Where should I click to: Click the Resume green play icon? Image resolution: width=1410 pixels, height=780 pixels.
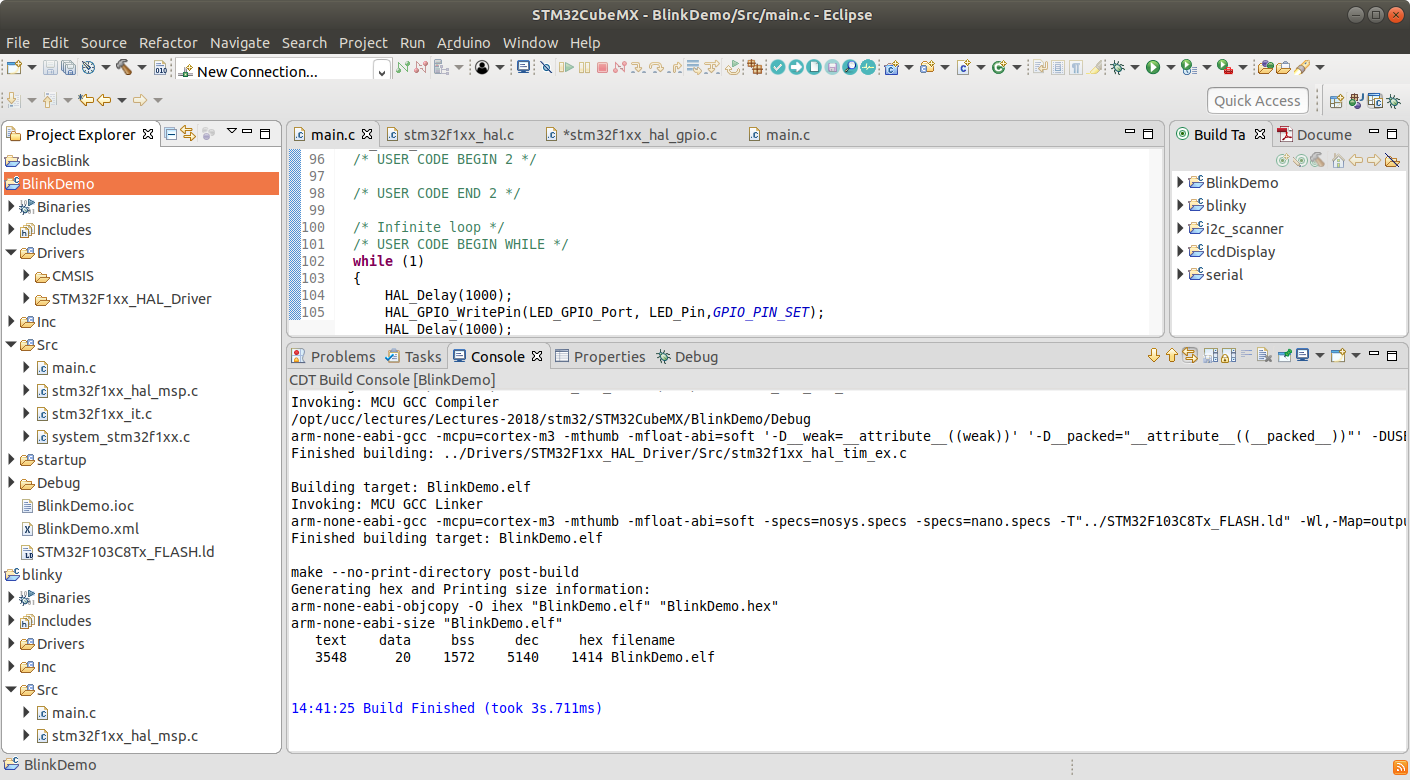pos(566,67)
